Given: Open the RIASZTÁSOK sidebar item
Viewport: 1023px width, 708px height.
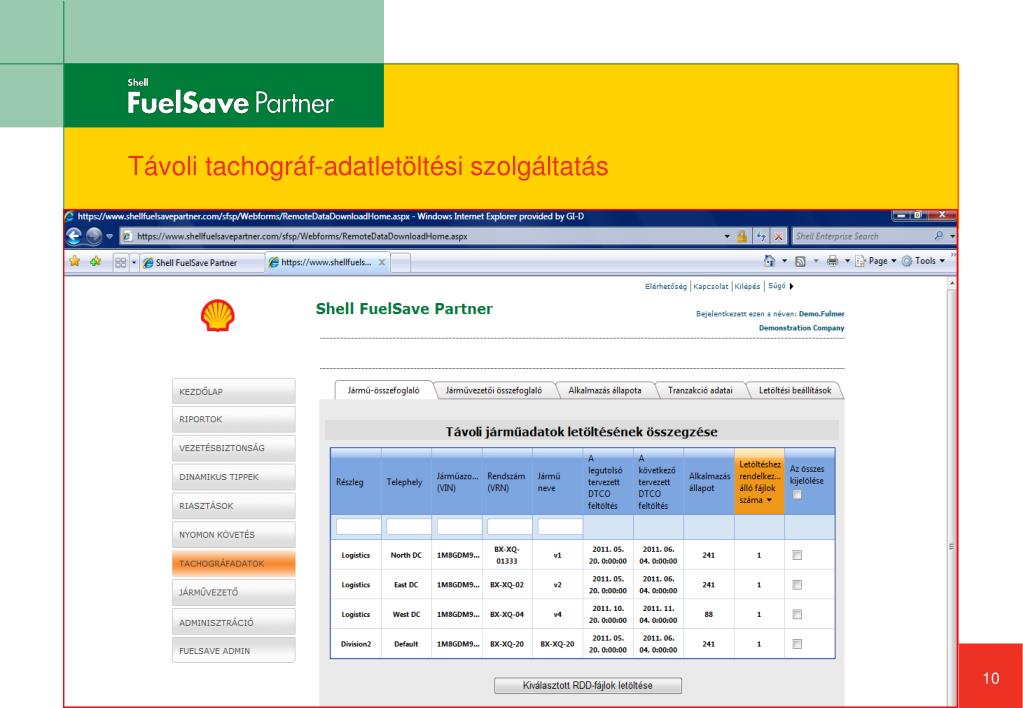Looking at the screenshot, I should click(x=234, y=506).
